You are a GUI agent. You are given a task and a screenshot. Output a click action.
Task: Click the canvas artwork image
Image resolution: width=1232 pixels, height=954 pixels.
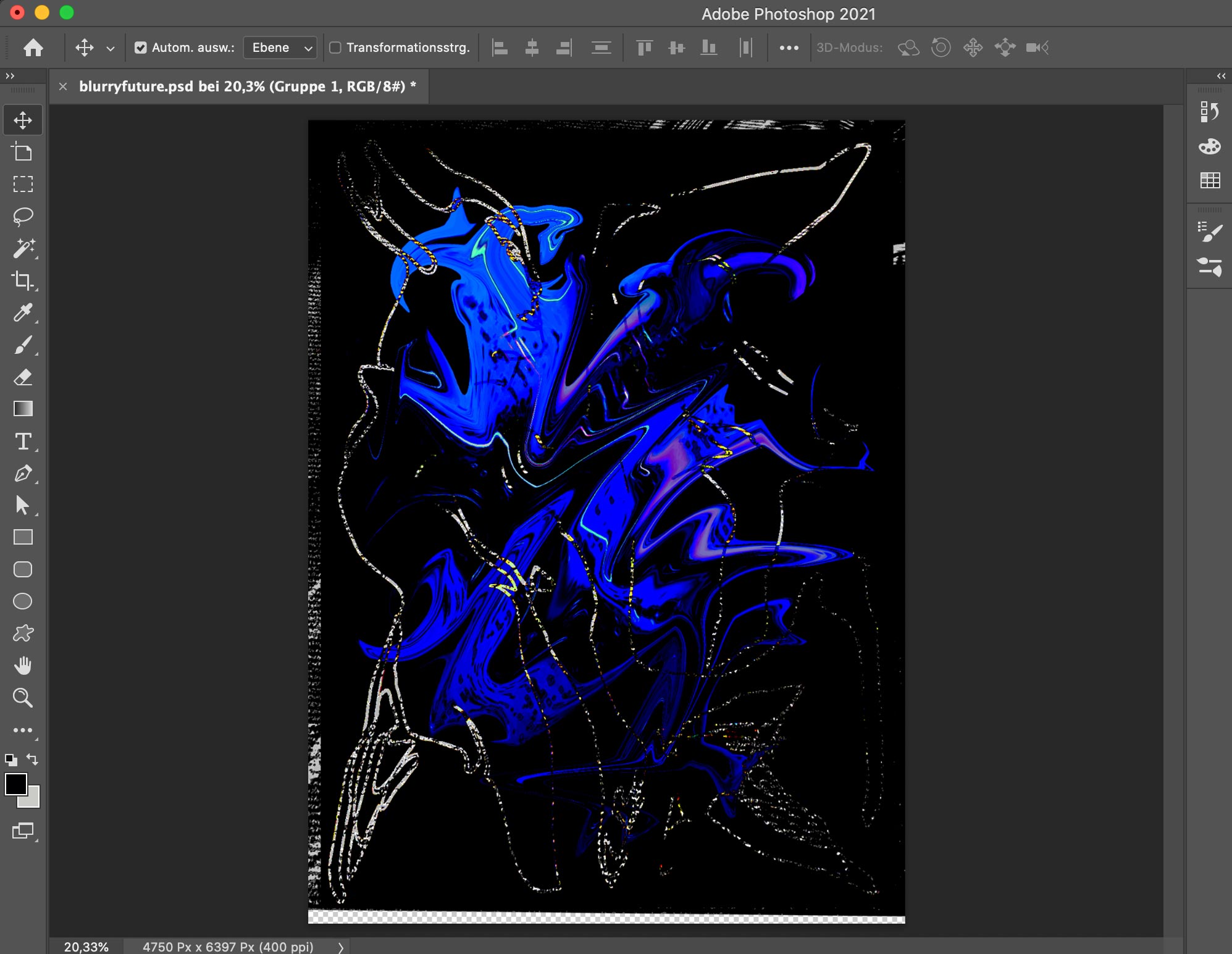click(x=606, y=521)
